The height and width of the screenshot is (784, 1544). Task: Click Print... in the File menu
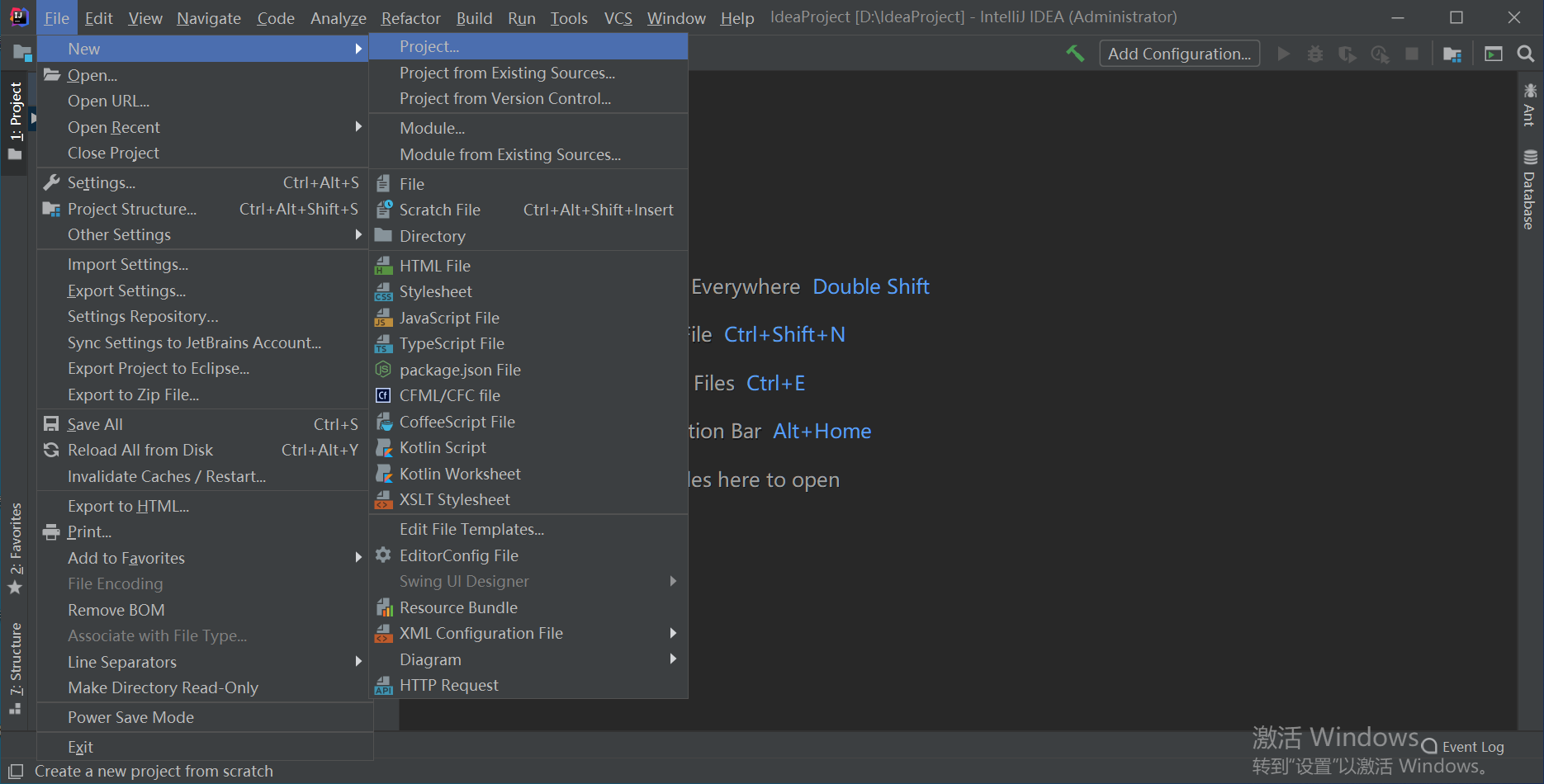pos(202,531)
